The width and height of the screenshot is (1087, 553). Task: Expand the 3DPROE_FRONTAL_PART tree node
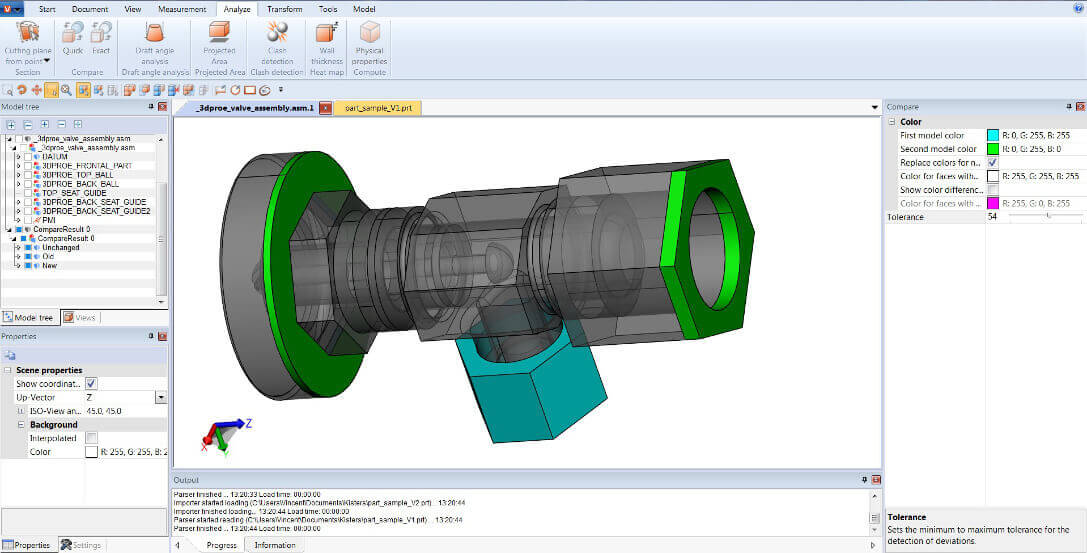click(18, 165)
